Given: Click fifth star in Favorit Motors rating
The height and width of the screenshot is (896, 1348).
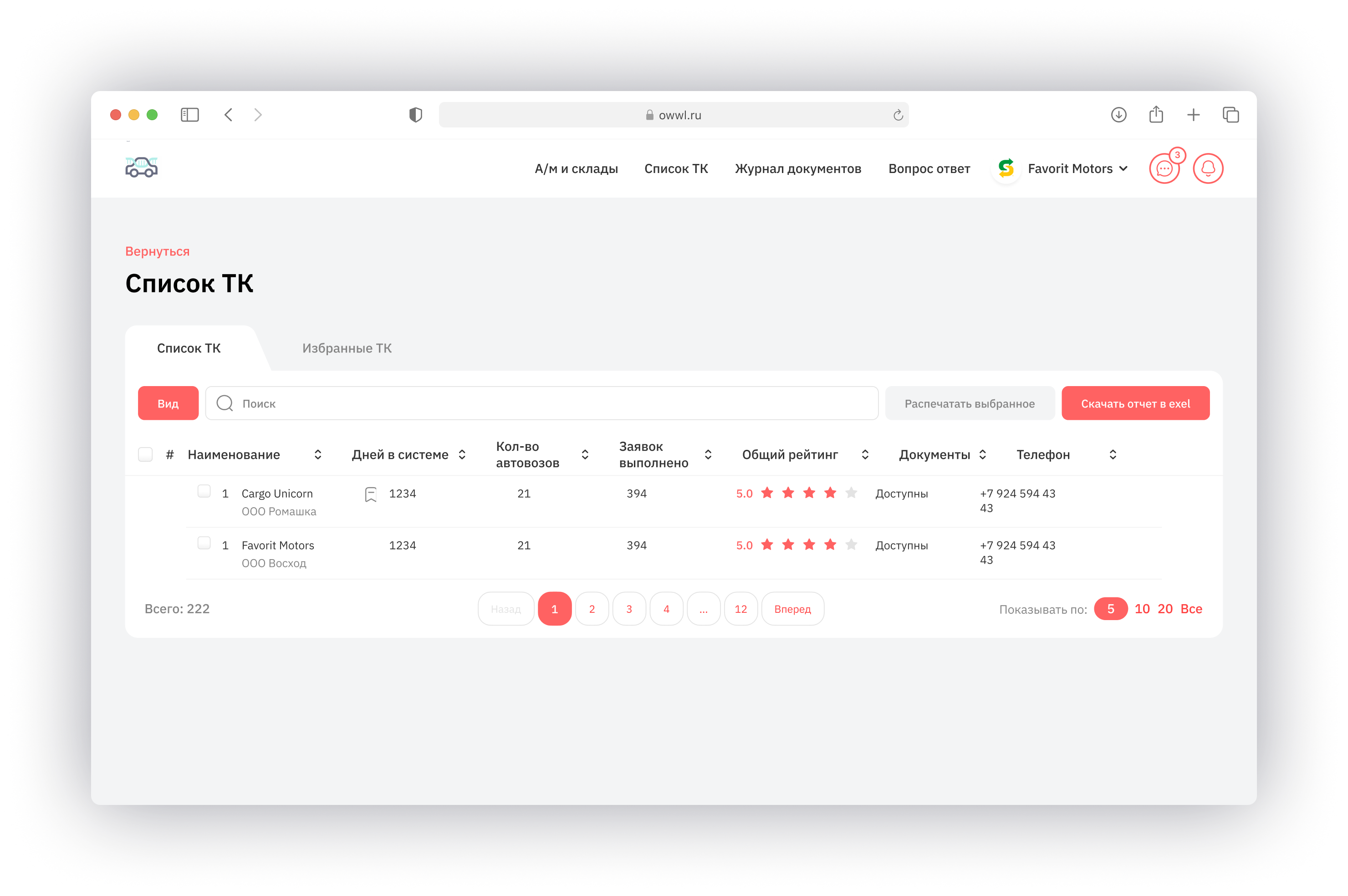Looking at the screenshot, I should coord(851,545).
